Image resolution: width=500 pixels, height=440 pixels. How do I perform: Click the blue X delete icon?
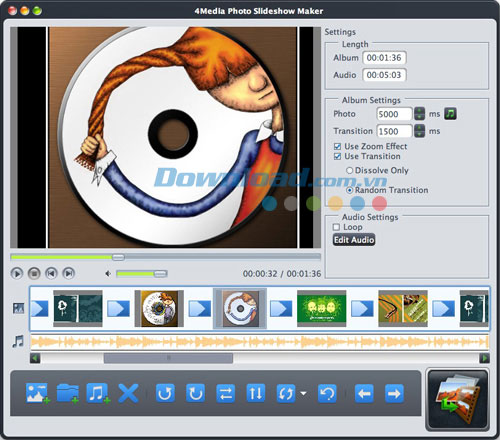click(x=128, y=394)
